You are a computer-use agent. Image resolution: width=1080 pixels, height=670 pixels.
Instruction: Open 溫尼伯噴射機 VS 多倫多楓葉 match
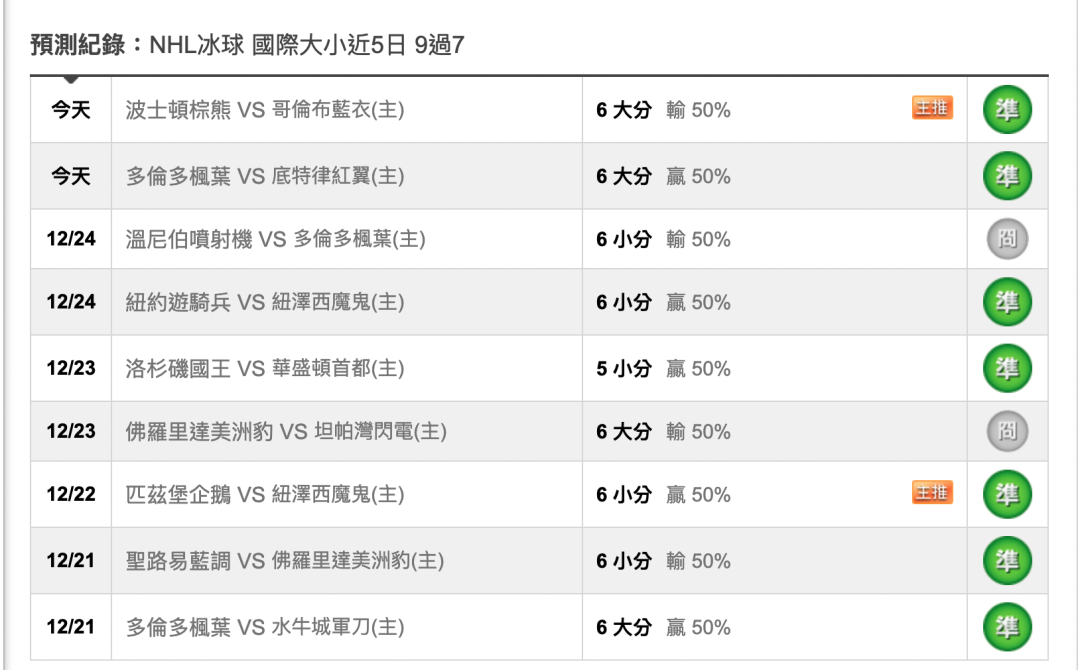(276, 239)
